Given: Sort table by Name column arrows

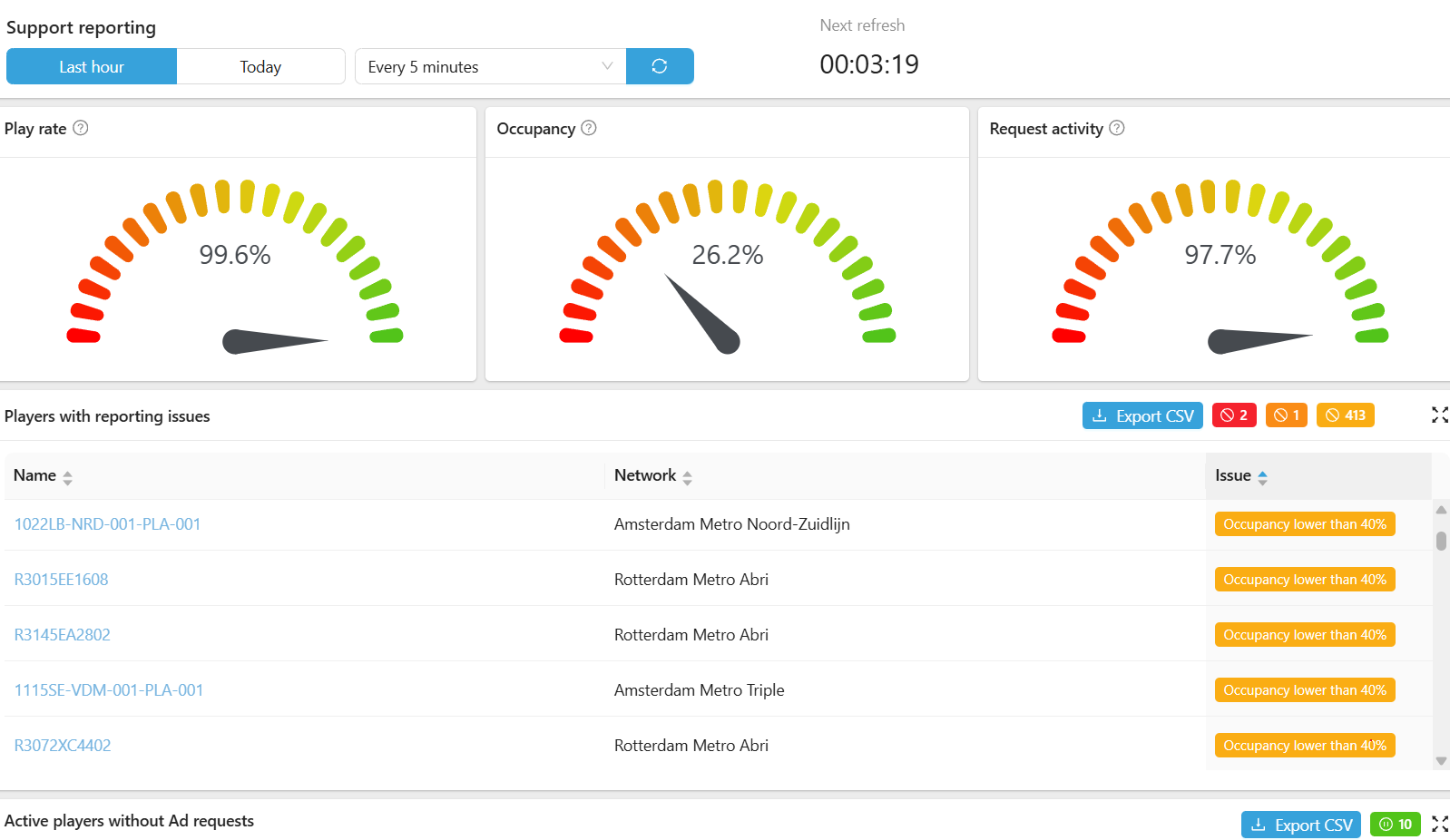Looking at the screenshot, I should click(68, 477).
